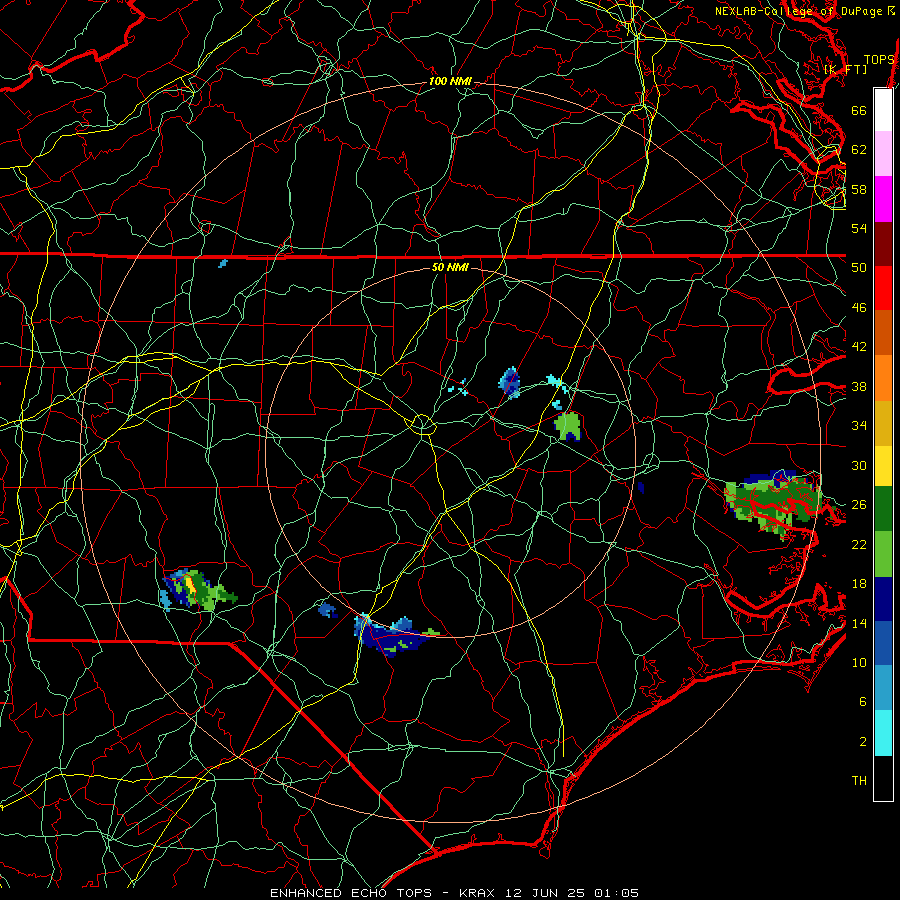Pick the cyan legend swatch near 2
Screen dimensions: 900x900
(883, 733)
